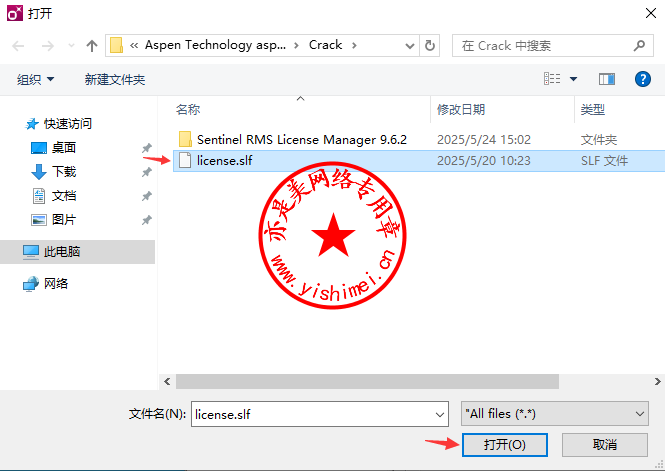Click the search magnifier icon
Image resolution: width=665 pixels, height=471 pixels.
click(639, 45)
